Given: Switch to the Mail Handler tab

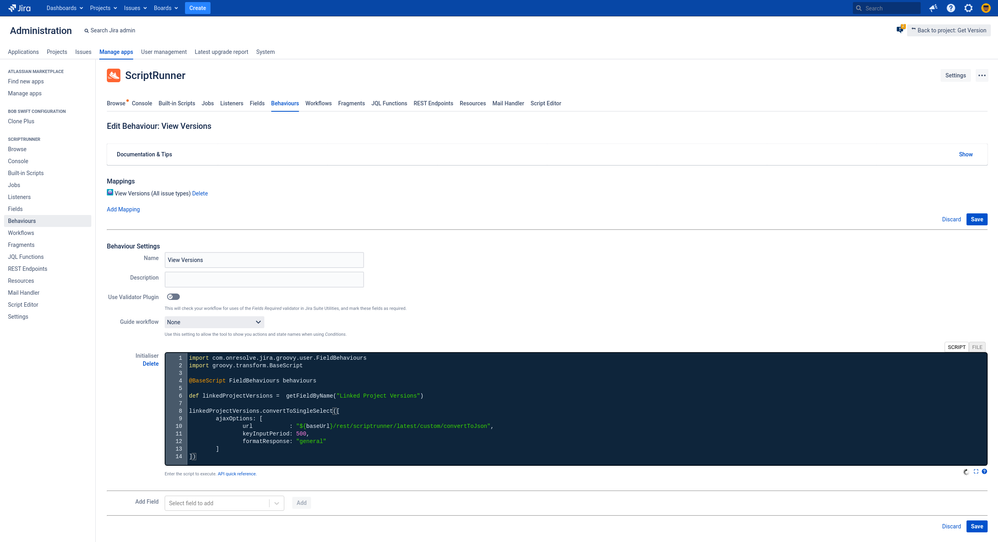Looking at the screenshot, I should pos(508,103).
